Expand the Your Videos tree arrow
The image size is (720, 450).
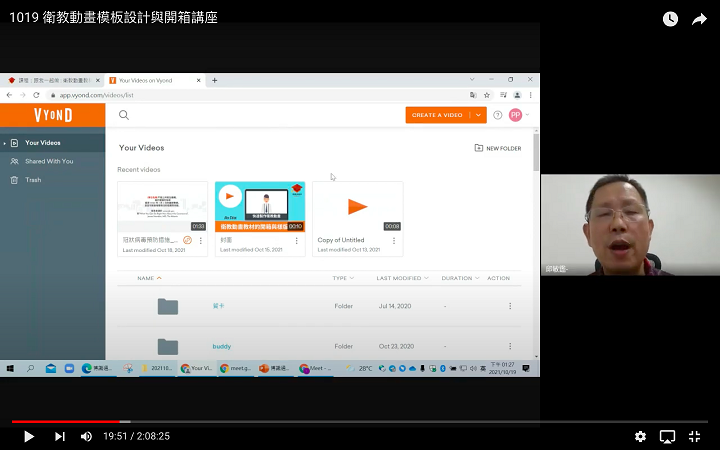point(5,143)
